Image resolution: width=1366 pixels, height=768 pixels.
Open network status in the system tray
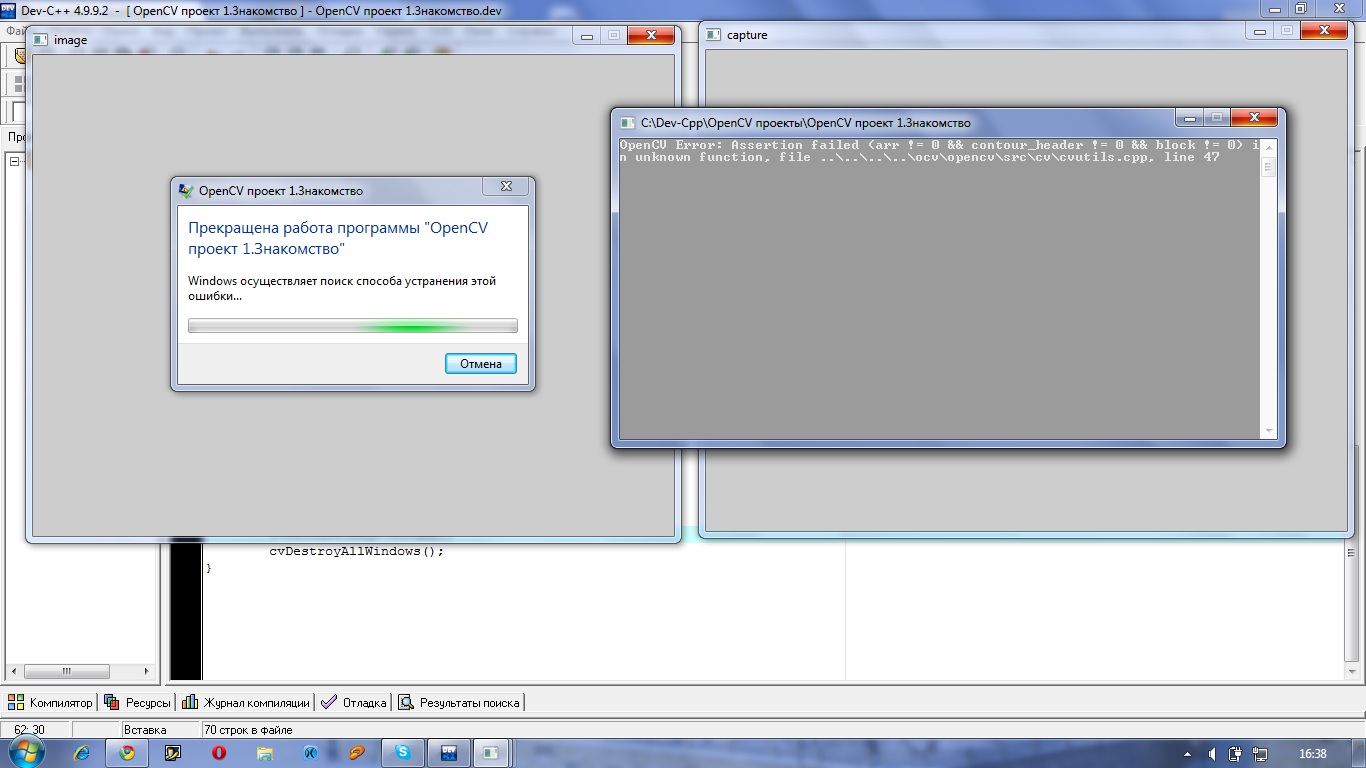(1260, 754)
